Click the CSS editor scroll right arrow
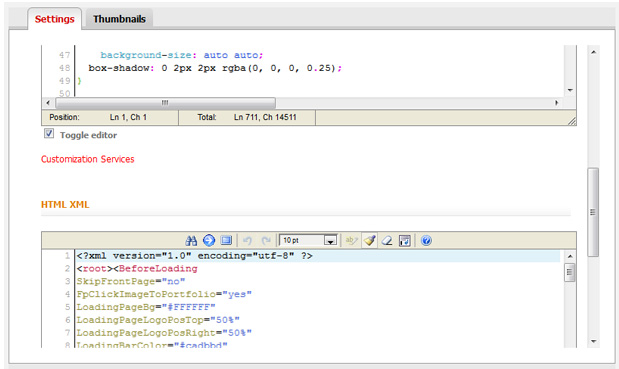This screenshot has width=619, height=369. [x=557, y=103]
